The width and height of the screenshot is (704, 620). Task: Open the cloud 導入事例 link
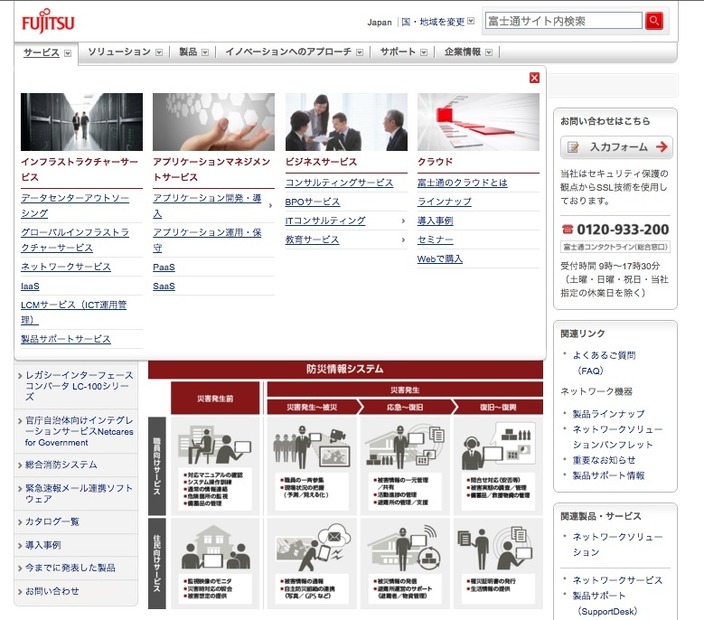[435, 221]
